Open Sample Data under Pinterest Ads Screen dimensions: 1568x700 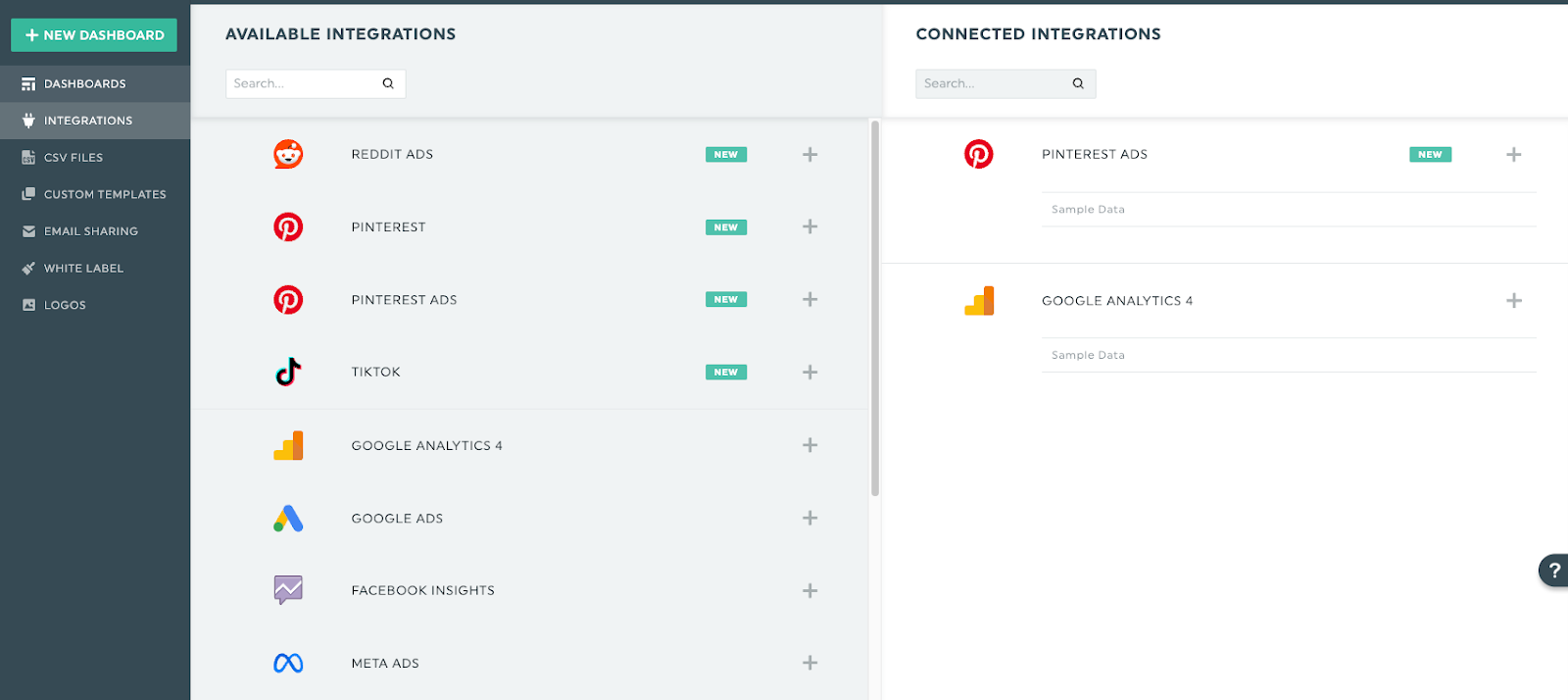click(x=1088, y=210)
